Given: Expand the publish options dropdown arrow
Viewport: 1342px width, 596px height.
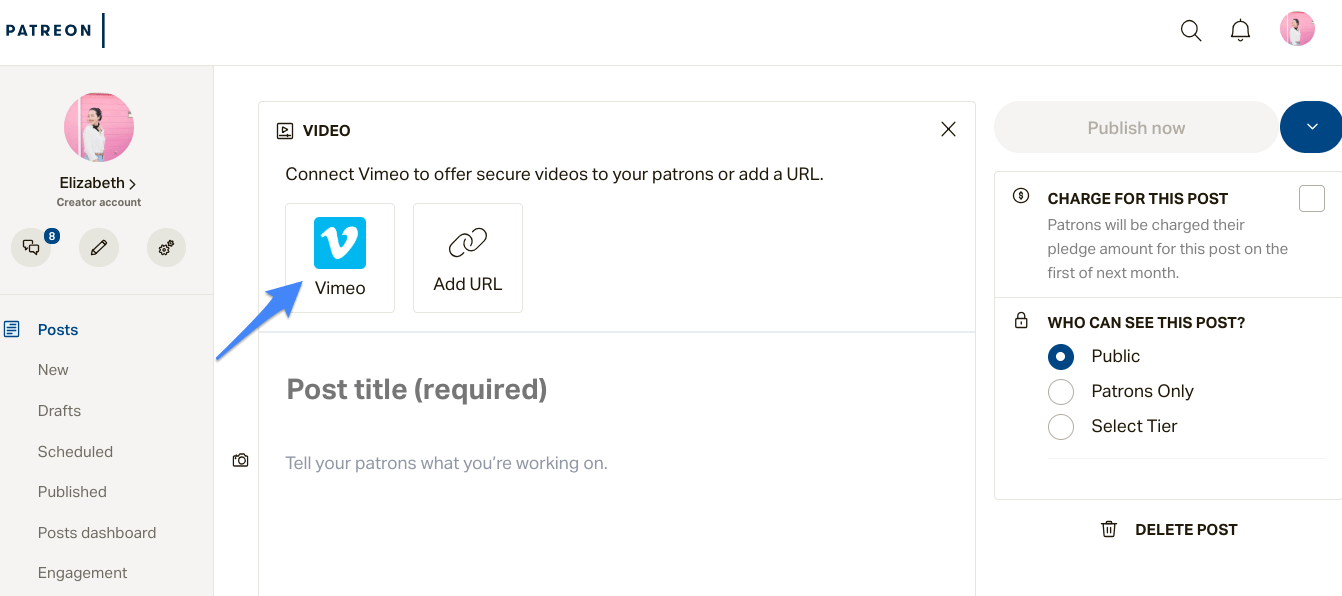Looking at the screenshot, I should [1312, 127].
